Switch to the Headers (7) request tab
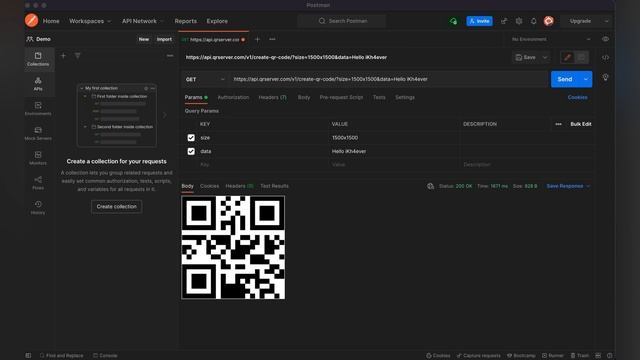 click(272, 97)
